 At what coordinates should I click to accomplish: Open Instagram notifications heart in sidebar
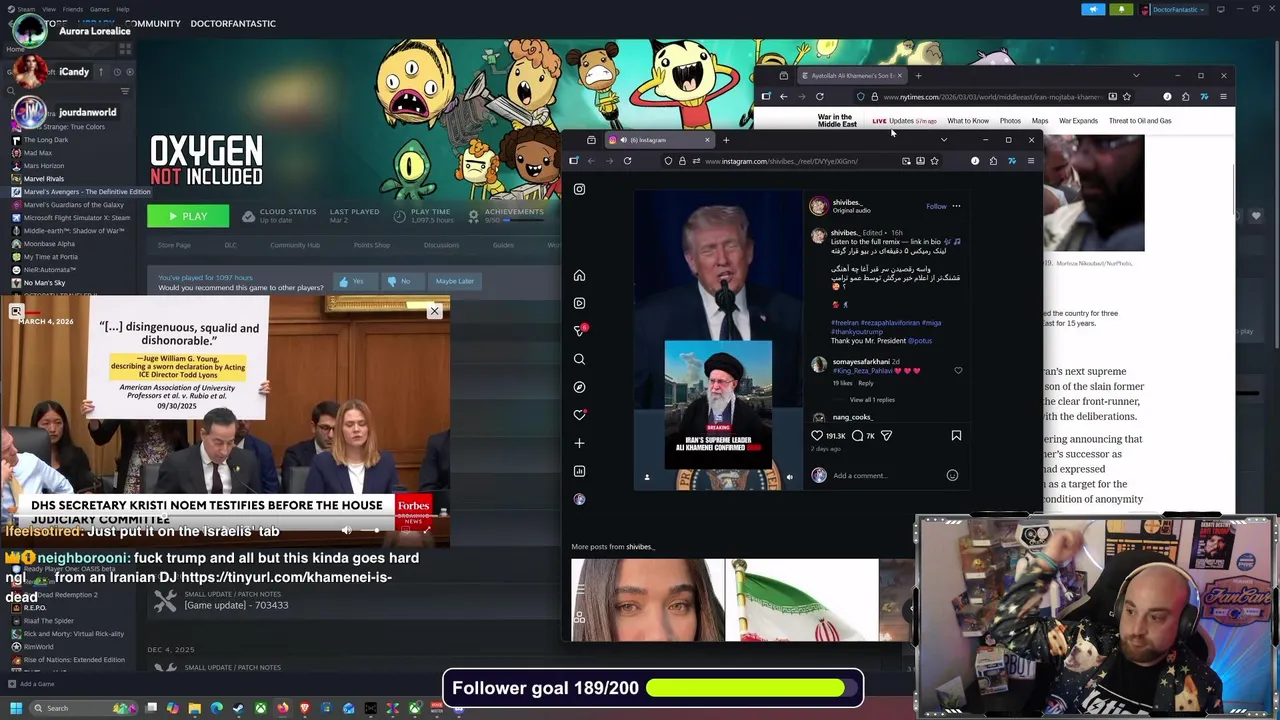point(579,415)
